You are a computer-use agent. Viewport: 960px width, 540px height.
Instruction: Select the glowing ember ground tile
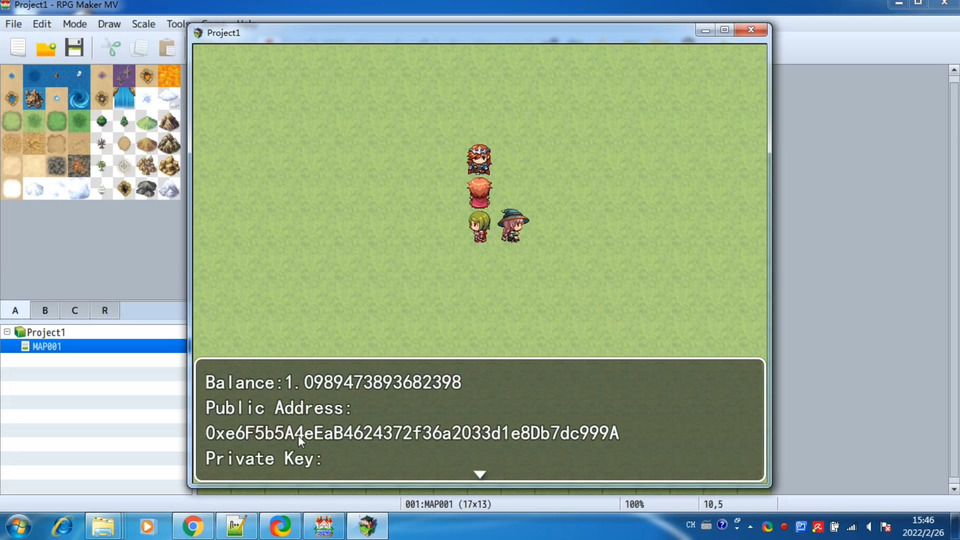point(79,166)
